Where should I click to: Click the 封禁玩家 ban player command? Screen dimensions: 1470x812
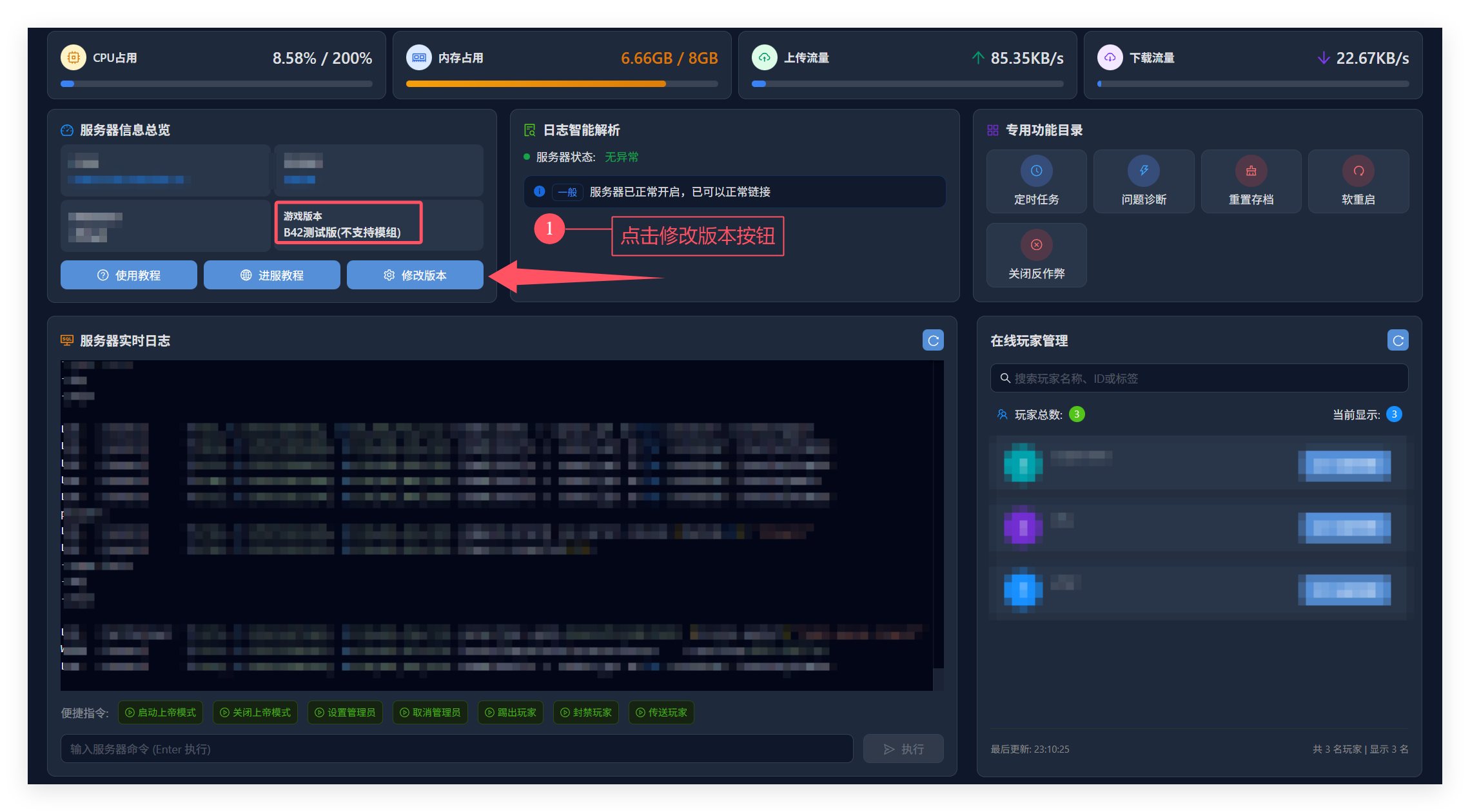[x=586, y=712]
